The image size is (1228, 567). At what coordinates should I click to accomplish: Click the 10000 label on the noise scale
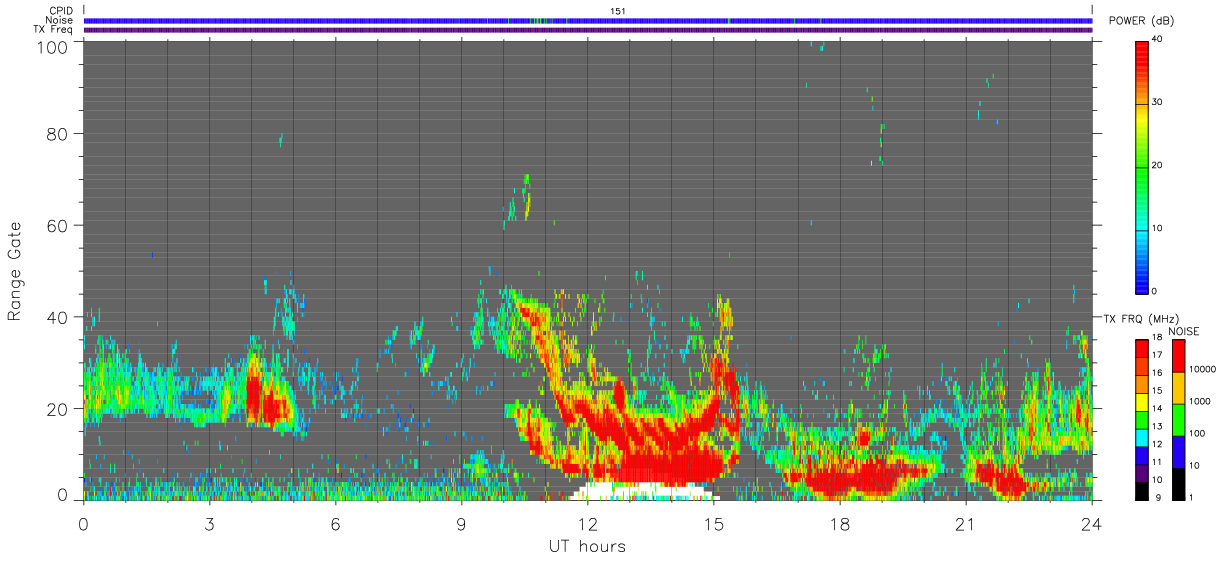point(1201,369)
